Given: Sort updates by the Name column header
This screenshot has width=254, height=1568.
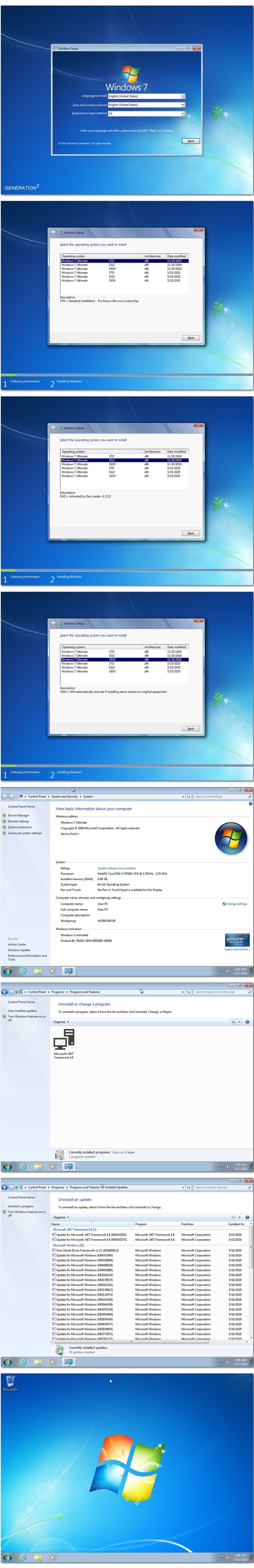Looking at the screenshot, I should [x=91, y=1223].
